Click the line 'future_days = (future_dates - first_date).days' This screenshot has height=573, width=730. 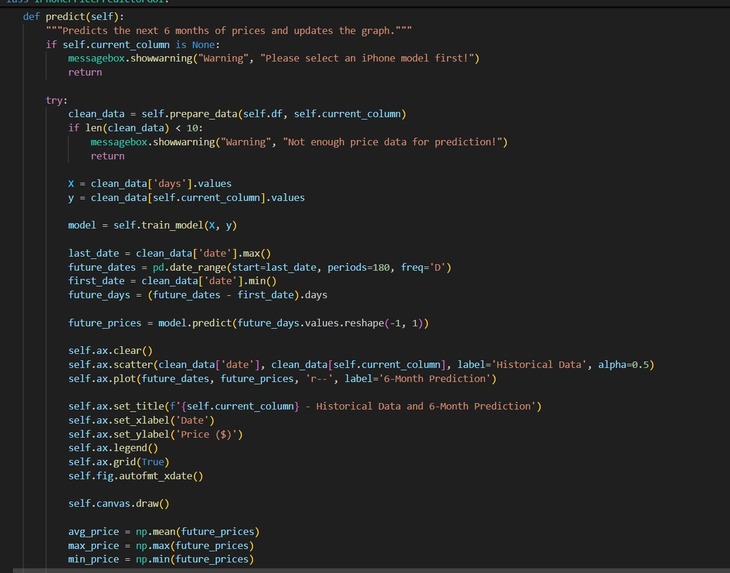coord(198,295)
